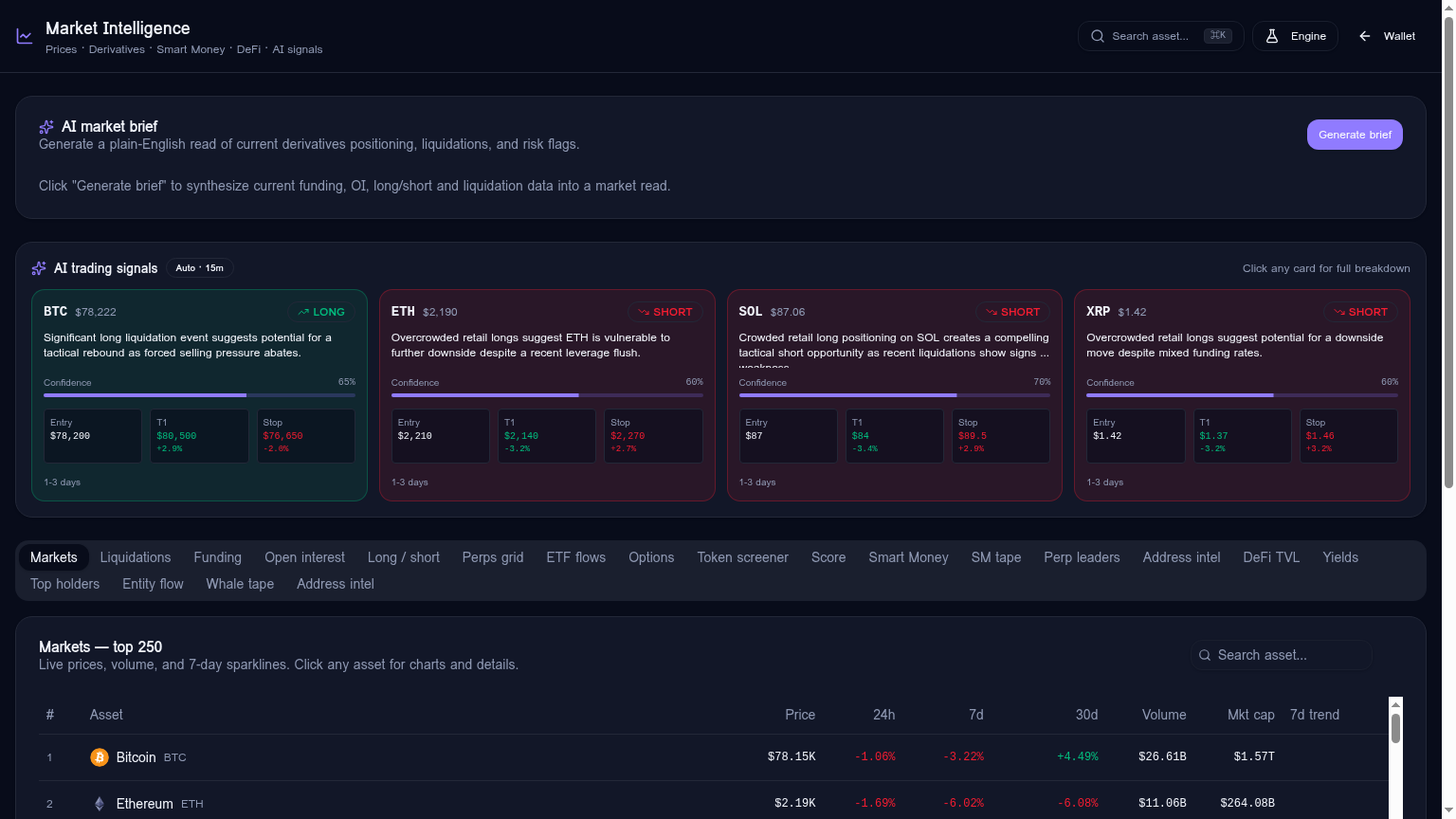
Task: Switch to the SM tape tab
Action: coord(996,557)
